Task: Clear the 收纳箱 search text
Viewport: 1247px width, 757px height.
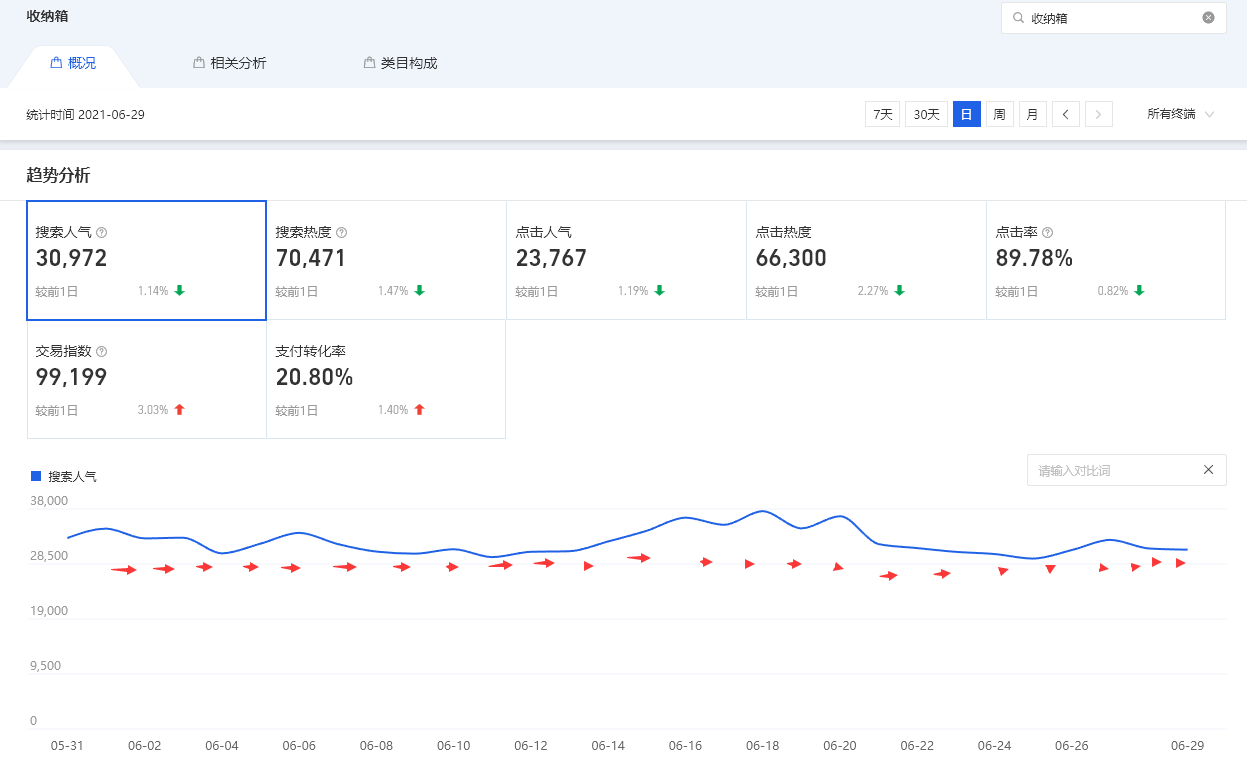Action: (1208, 18)
